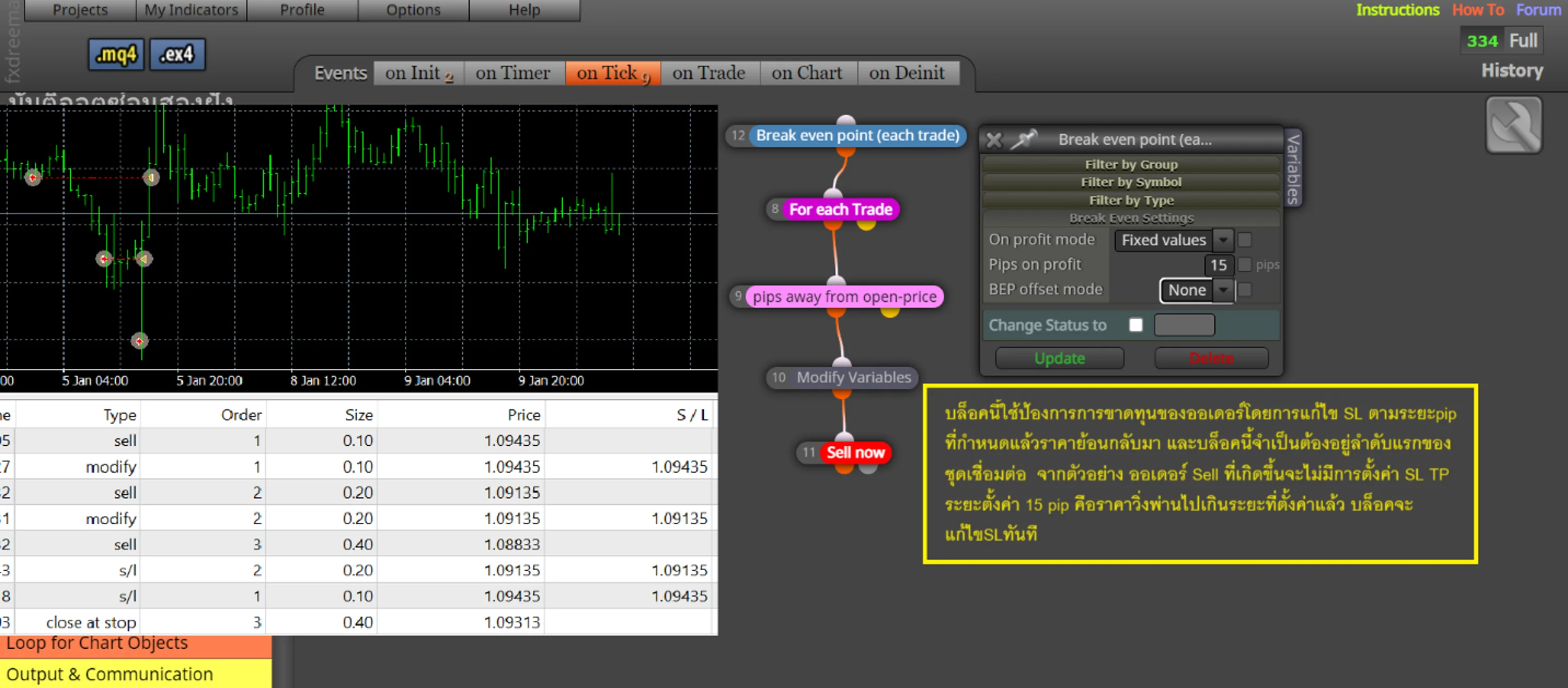
Task: Click the 334 counter label
Action: tap(1482, 41)
